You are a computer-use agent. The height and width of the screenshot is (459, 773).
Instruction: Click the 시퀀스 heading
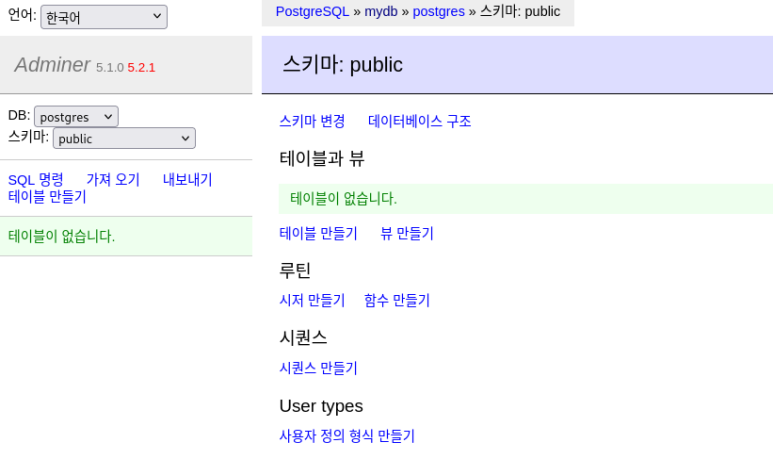[x=303, y=338]
